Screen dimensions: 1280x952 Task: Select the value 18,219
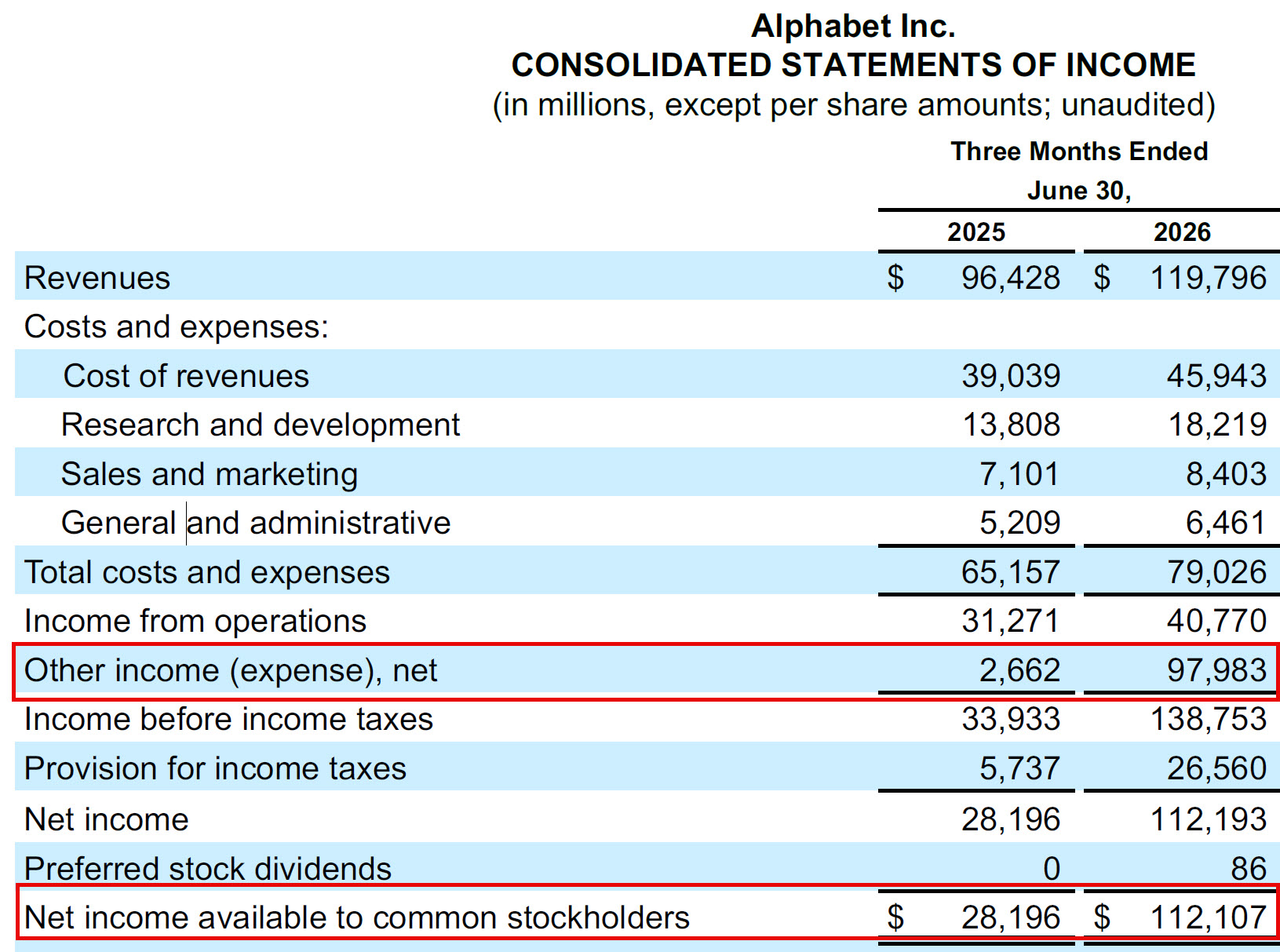pyautogui.click(x=1217, y=425)
